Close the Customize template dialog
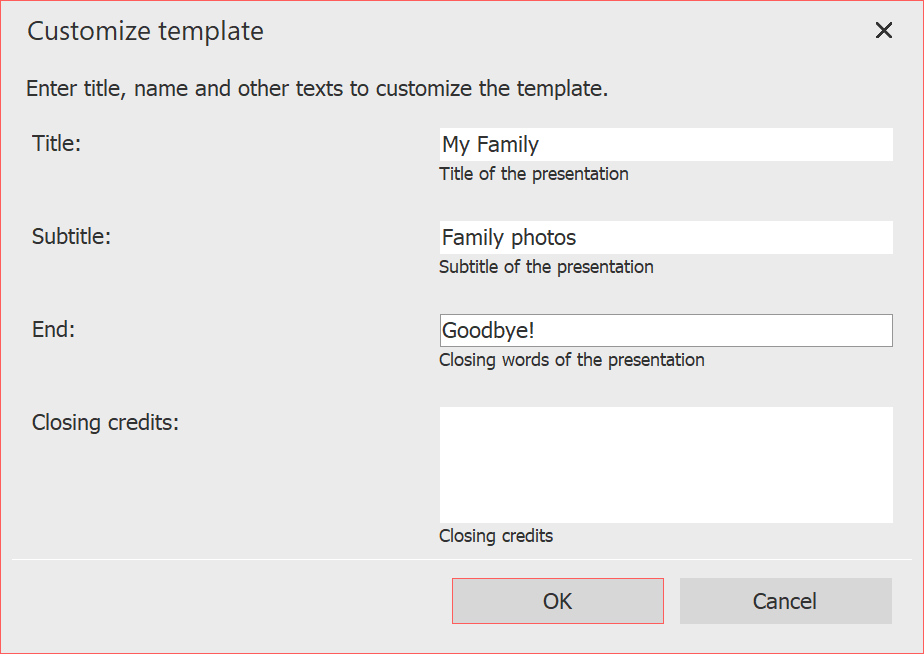Screen dimensions: 924x654 [x=884, y=30]
